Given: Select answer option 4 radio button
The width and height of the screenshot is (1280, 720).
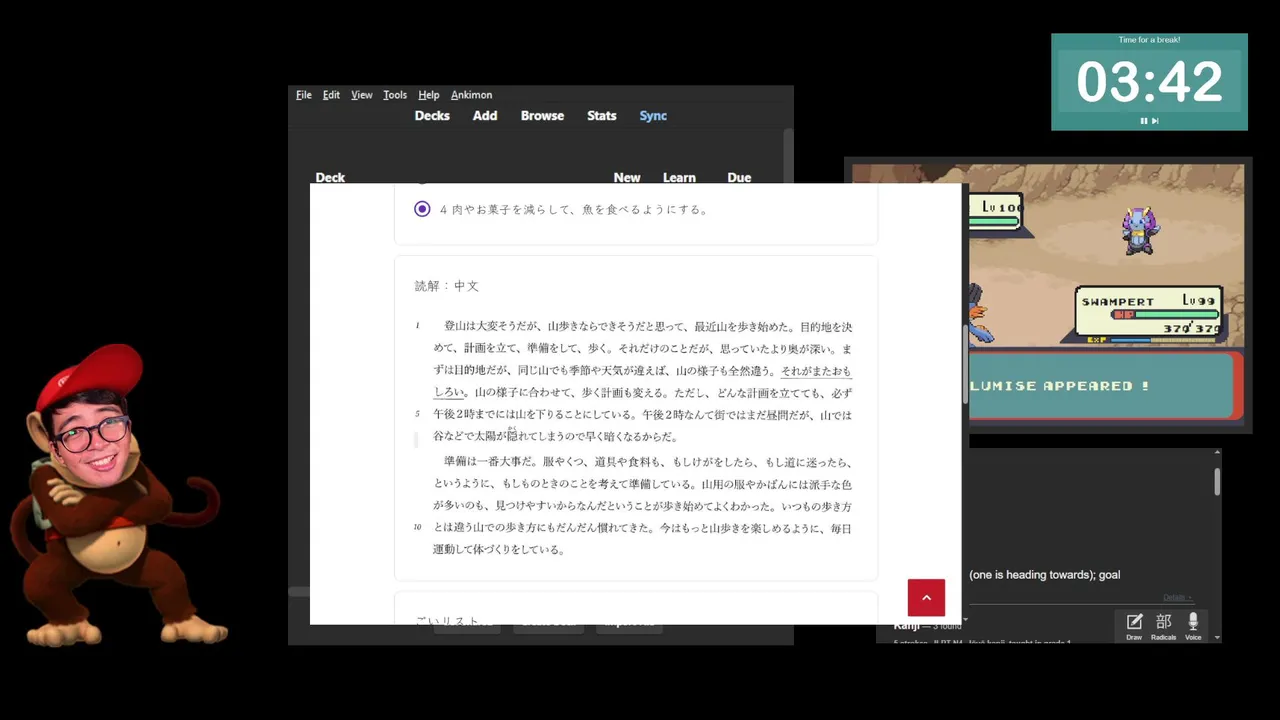Looking at the screenshot, I should click(422, 209).
